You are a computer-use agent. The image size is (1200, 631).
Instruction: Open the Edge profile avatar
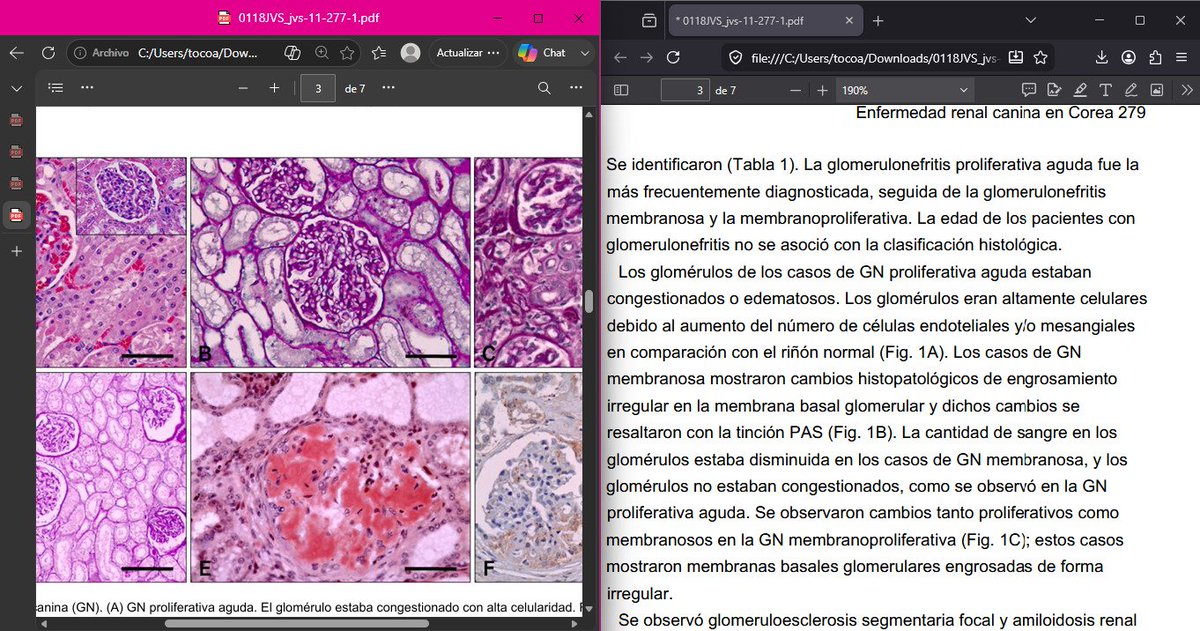[410, 53]
